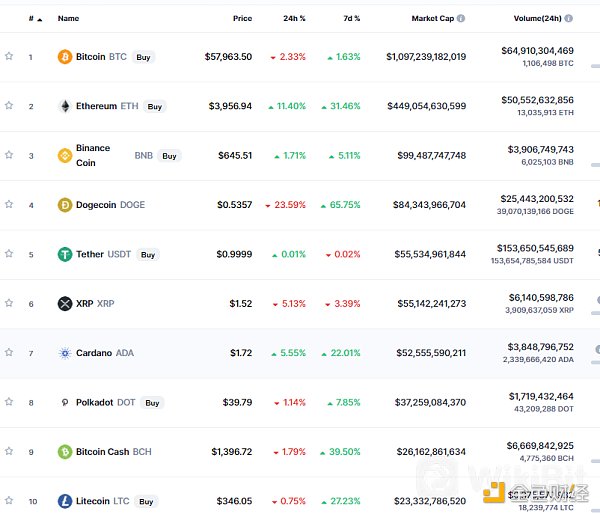Click the Dogecoin logo icon

click(x=65, y=205)
